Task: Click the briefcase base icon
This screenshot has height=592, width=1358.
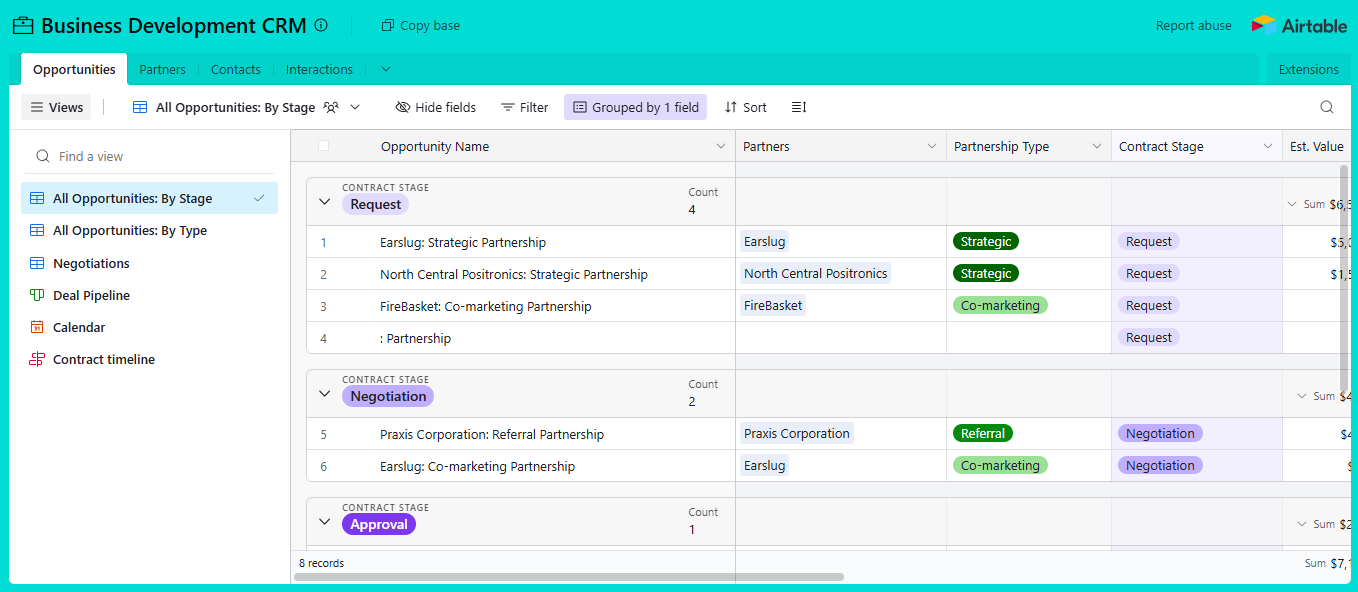Action: click(23, 26)
